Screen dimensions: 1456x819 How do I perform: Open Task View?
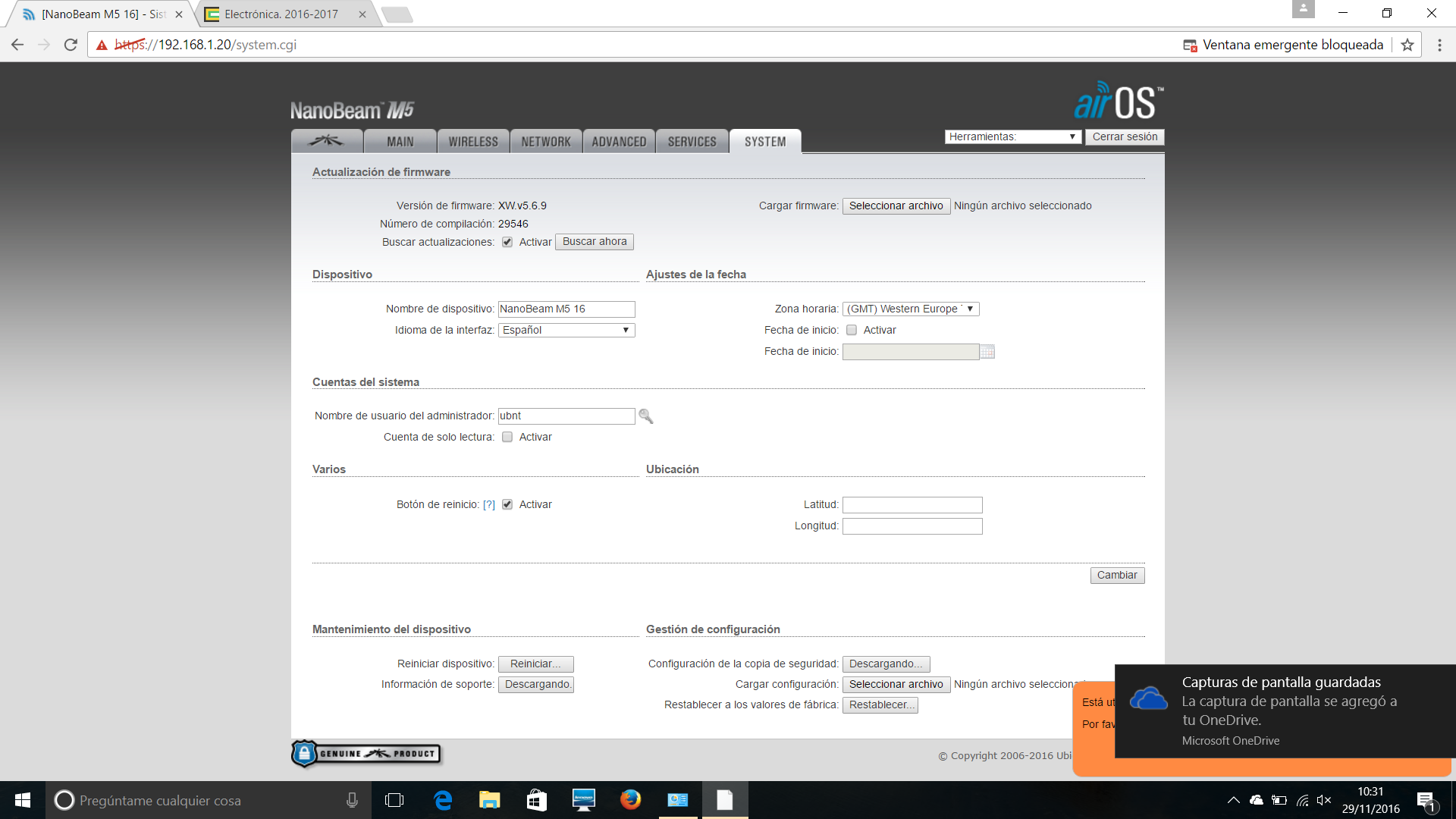[394, 800]
